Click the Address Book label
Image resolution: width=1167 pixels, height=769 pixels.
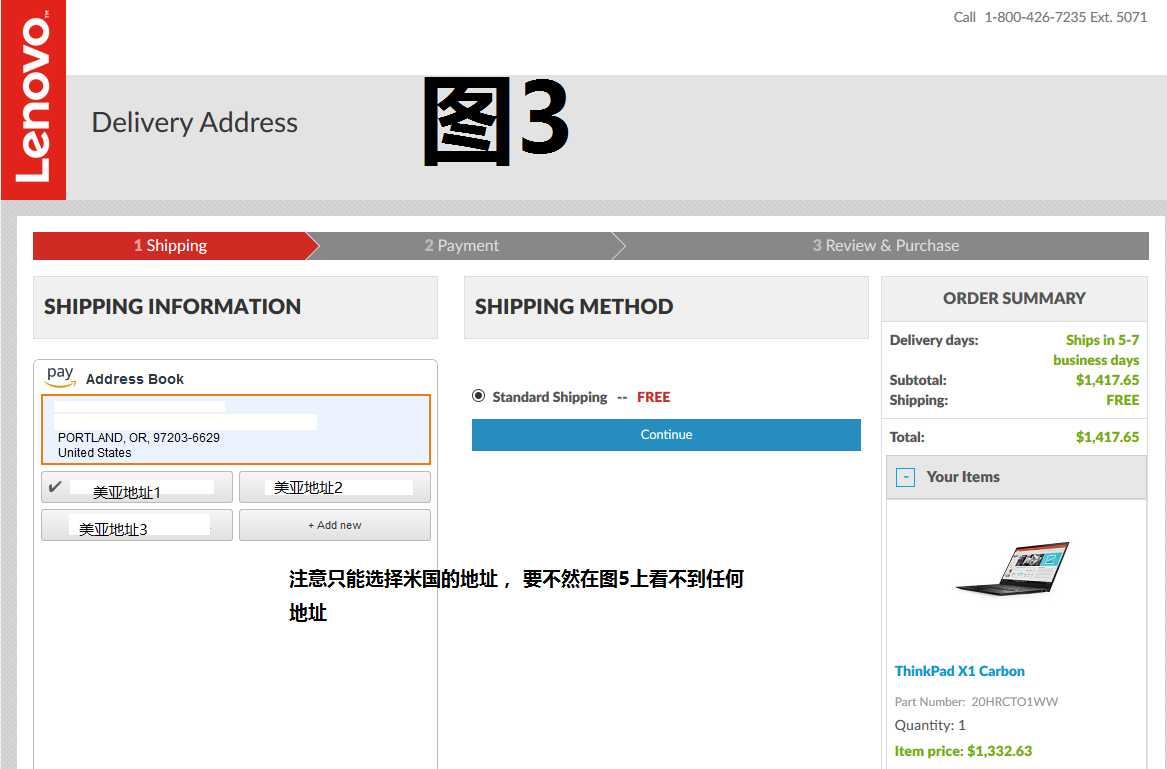tap(135, 379)
